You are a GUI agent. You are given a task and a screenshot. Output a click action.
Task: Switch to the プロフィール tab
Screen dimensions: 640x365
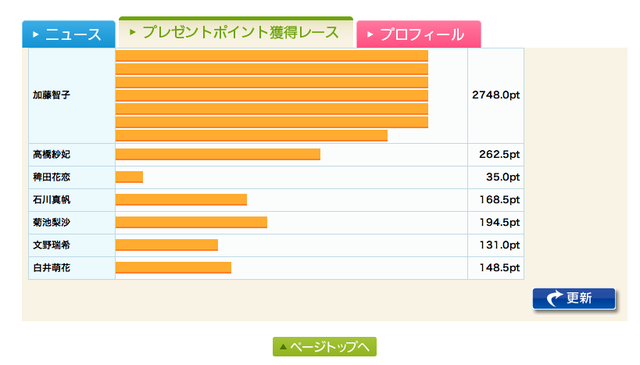pyautogui.click(x=419, y=34)
